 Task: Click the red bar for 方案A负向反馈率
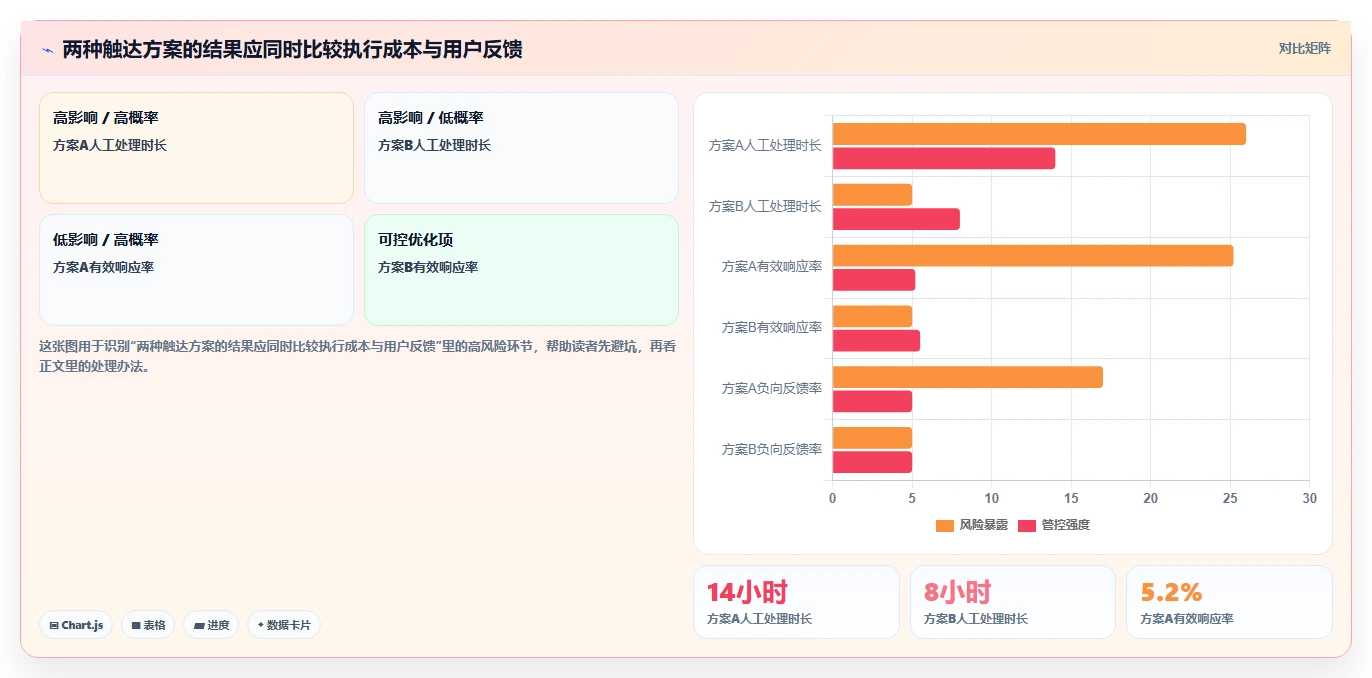pyautogui.click(x=872, y=401)
